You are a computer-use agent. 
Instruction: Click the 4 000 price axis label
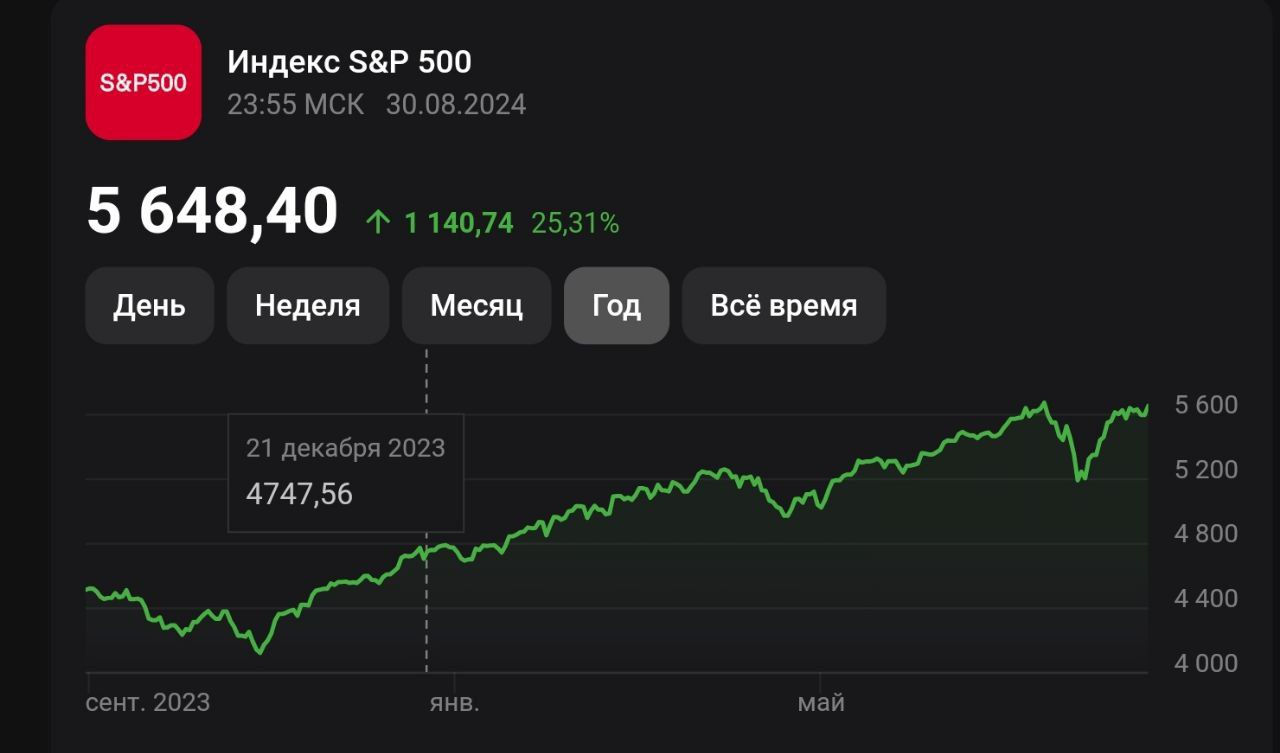pyautogui.click(x=1205, y=663)
